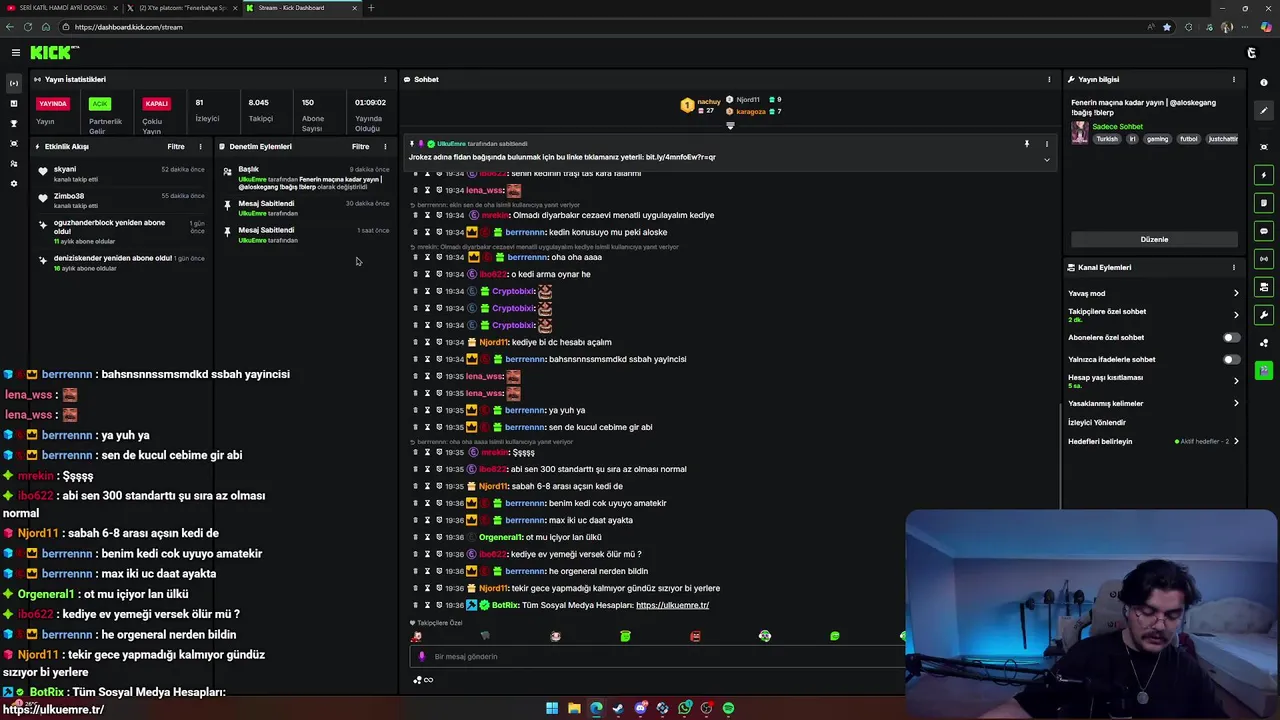This screenshot has height=720, width=1280.
Task: Click the points icon below the message box
Action: pos(418,680)
